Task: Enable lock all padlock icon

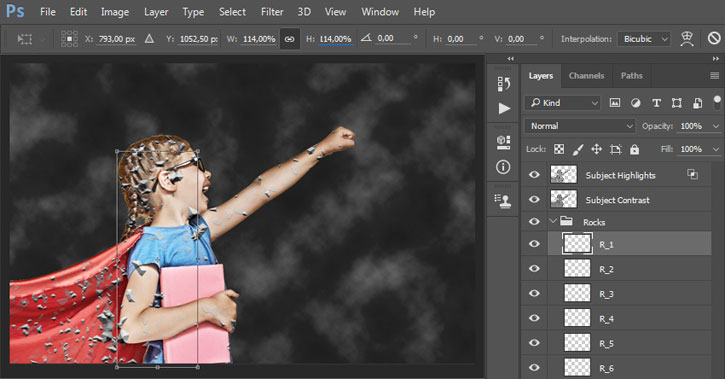Action: pyautogui.click(x=634, y=149)
